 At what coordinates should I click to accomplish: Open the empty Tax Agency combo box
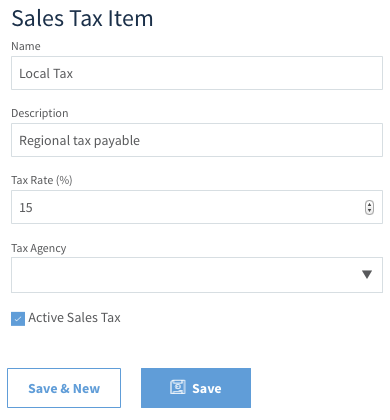click(x=197, y=275)
